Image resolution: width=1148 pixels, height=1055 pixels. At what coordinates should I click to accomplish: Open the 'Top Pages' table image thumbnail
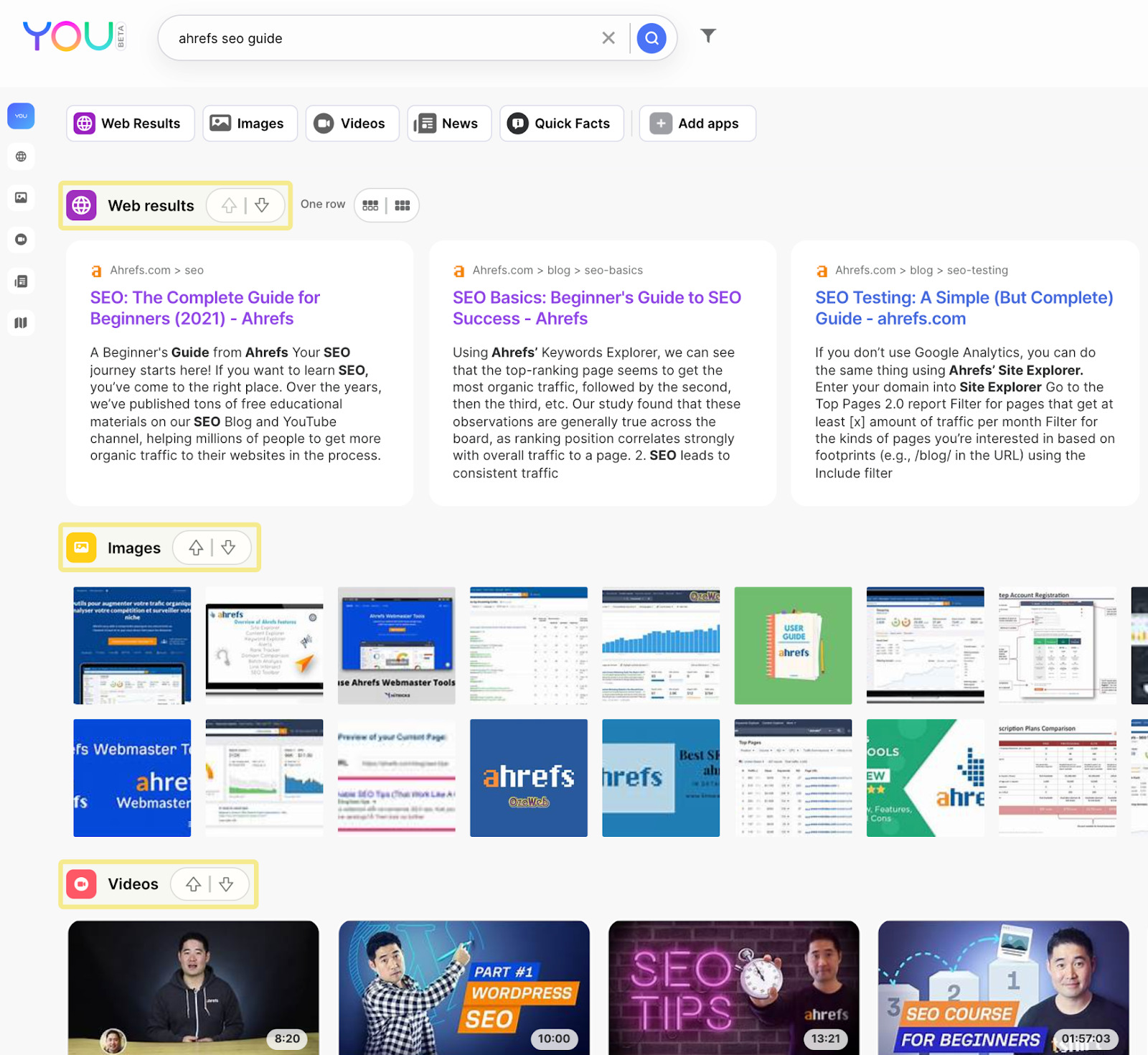[793, 778]
